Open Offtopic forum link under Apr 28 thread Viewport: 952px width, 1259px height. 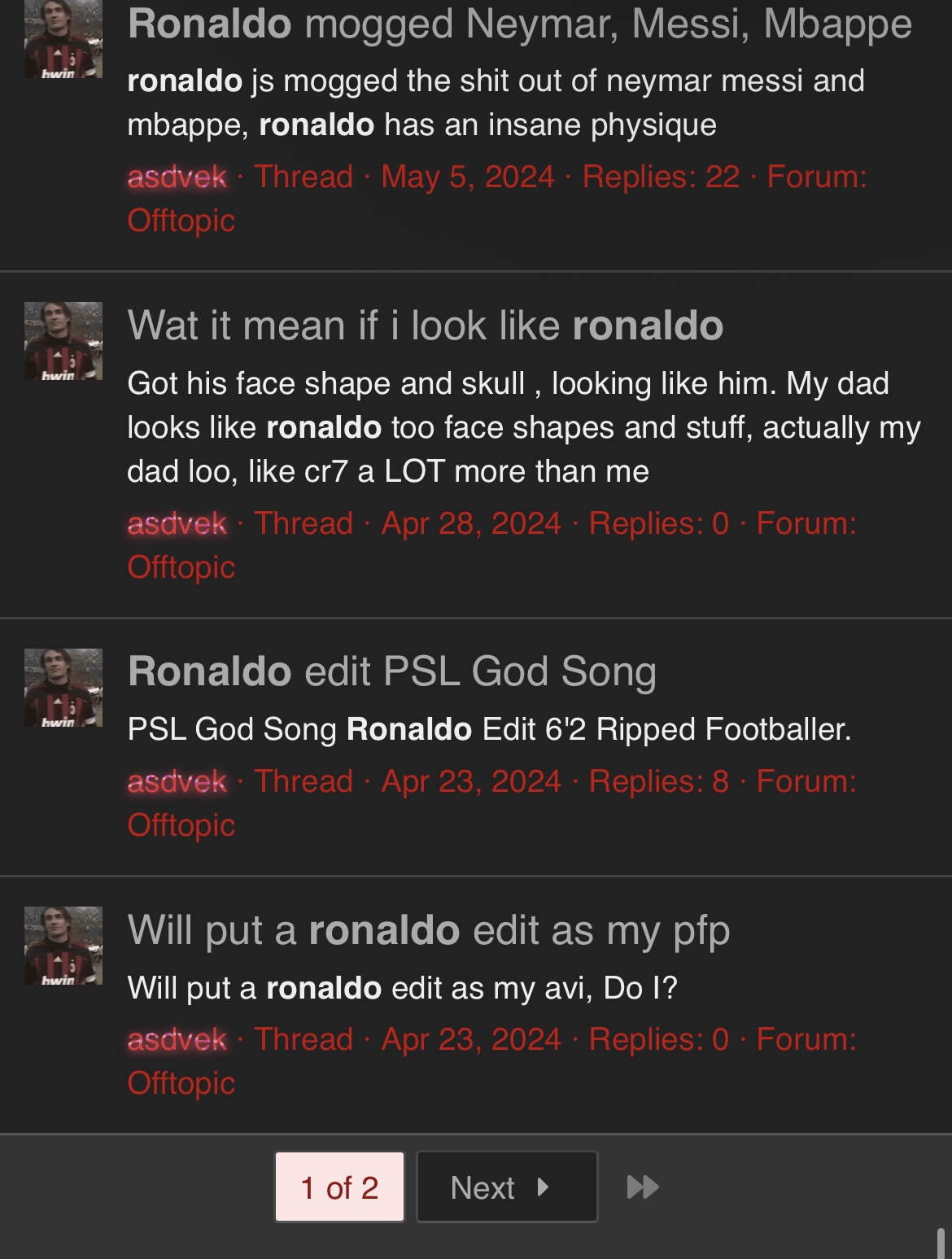click(x=181, y=567)
